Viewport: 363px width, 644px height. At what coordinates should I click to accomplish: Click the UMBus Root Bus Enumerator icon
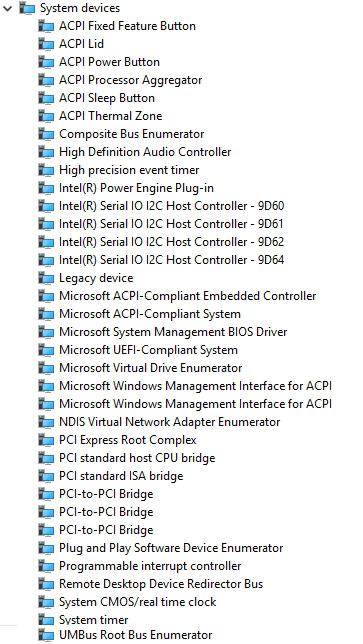[x=46, y=635]
